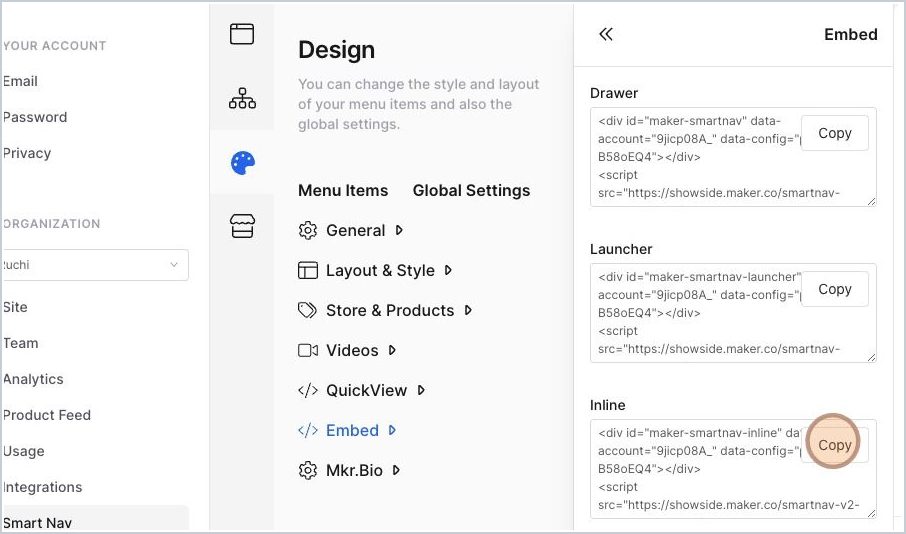The width and height of the screenshot is (906, 534).
Task: Click the Mkr.Bio gear icon
Action: coord(307,470)
